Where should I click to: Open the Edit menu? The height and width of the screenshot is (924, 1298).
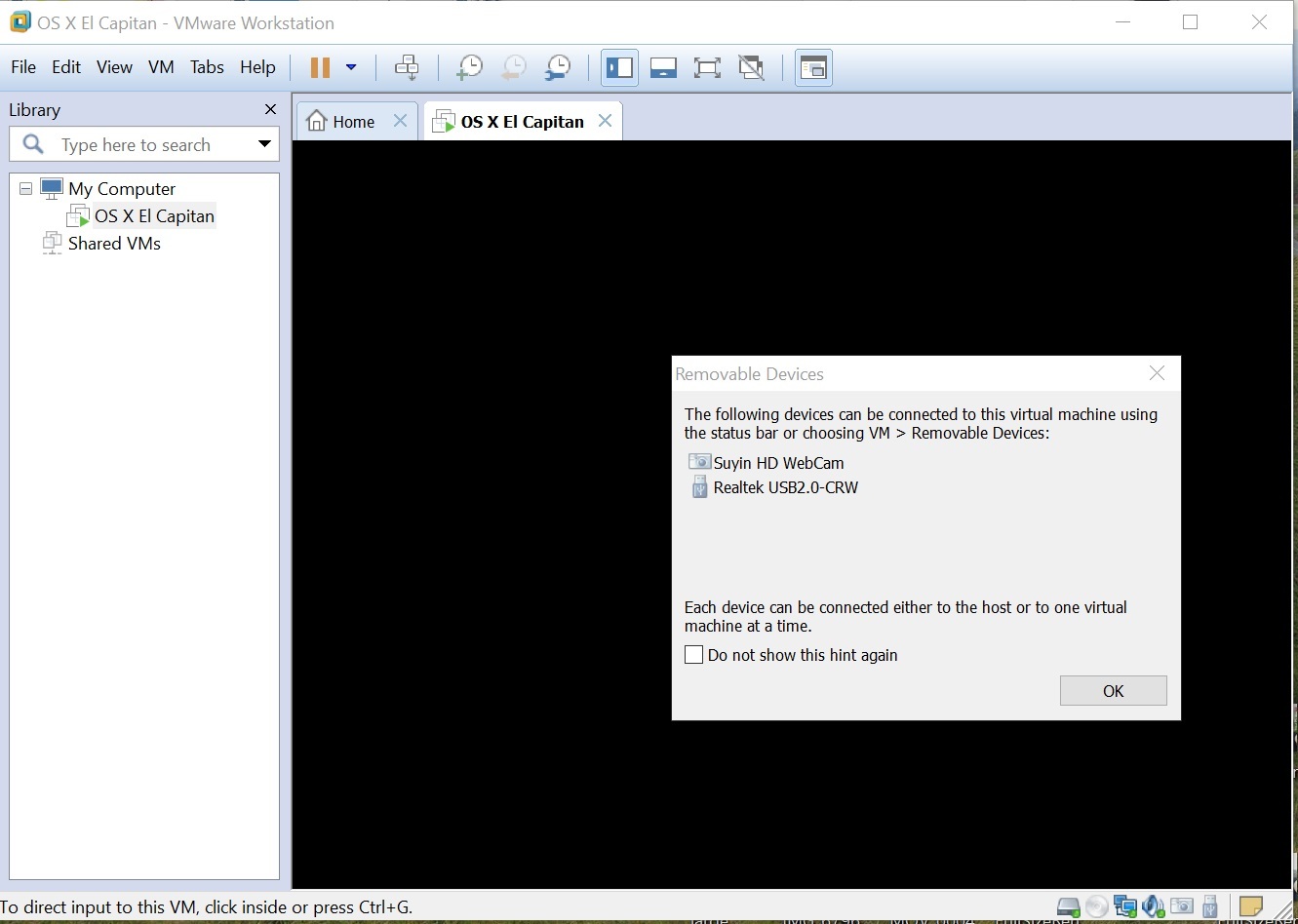click(x=66, y=67)
